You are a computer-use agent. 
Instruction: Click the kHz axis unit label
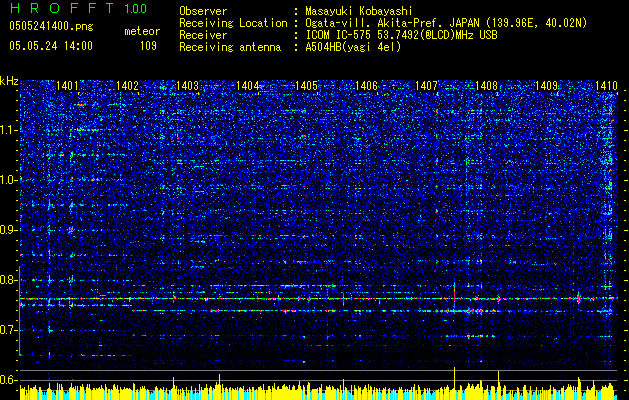pos(9,81)
